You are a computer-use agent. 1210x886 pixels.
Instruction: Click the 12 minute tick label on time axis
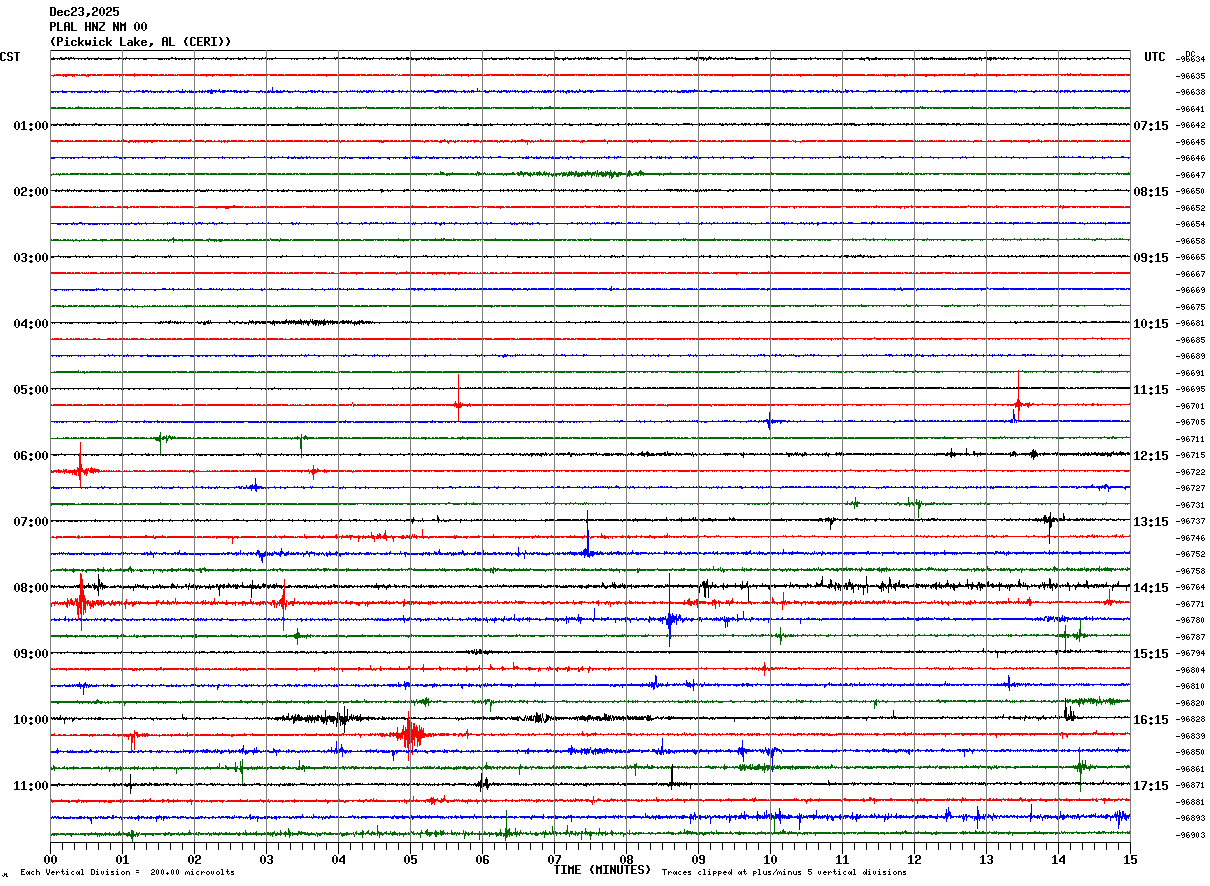[914, 859]
